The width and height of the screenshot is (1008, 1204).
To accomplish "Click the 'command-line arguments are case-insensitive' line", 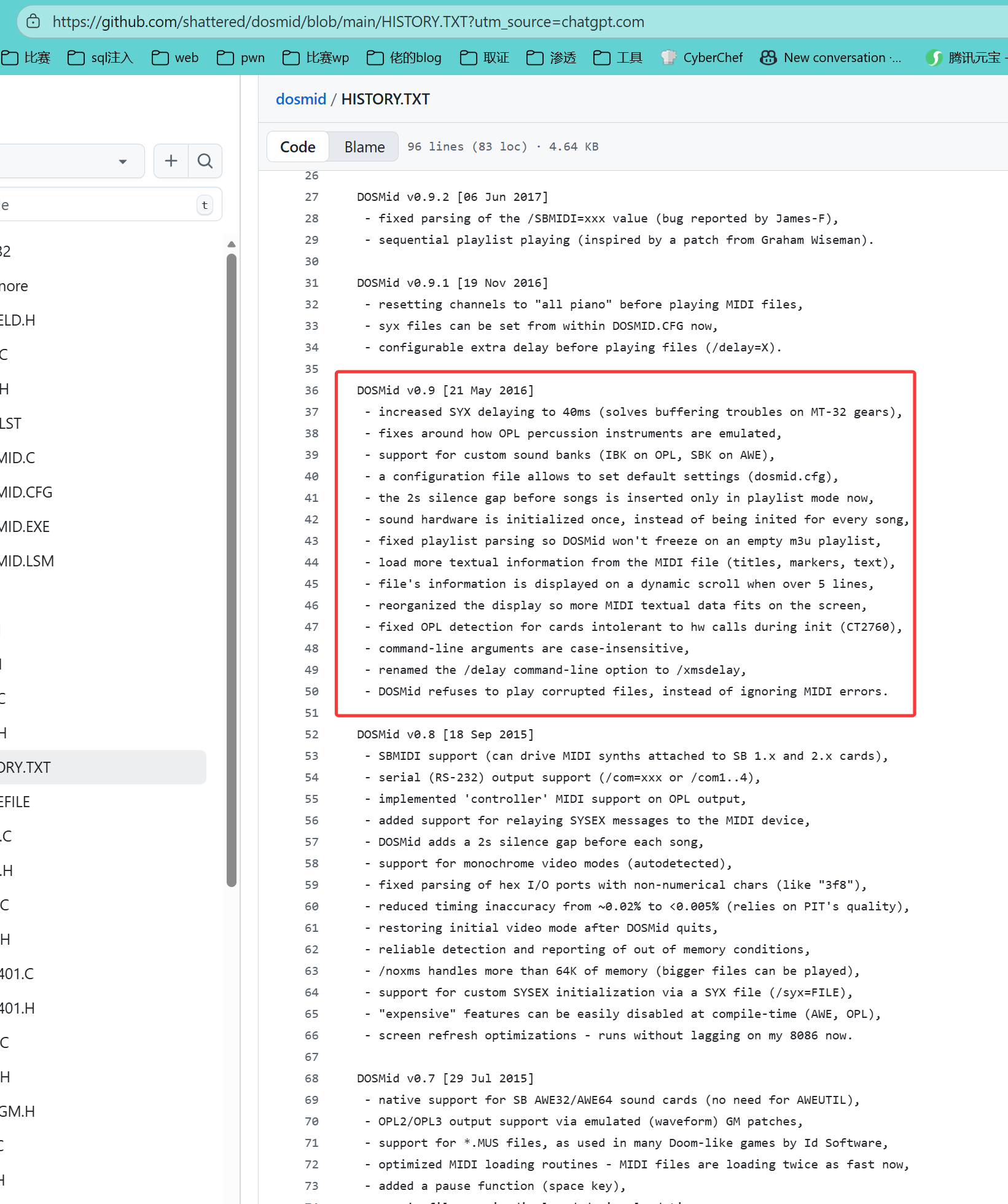I will 526,649.
